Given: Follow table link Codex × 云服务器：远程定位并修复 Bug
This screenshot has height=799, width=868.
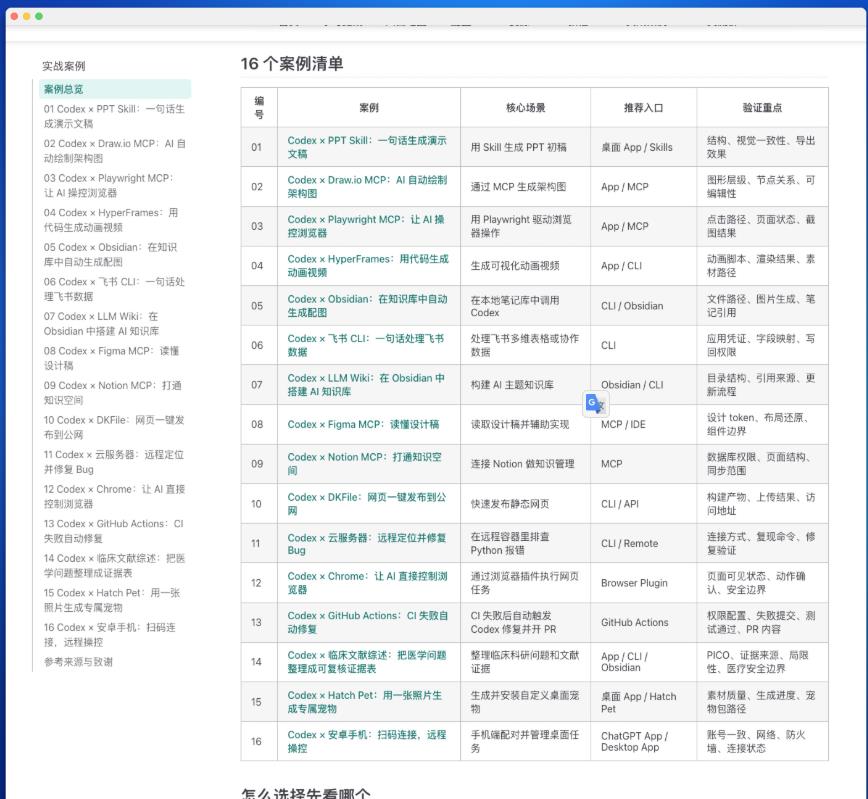Looking at the screenshot, I should pos(366,544).
